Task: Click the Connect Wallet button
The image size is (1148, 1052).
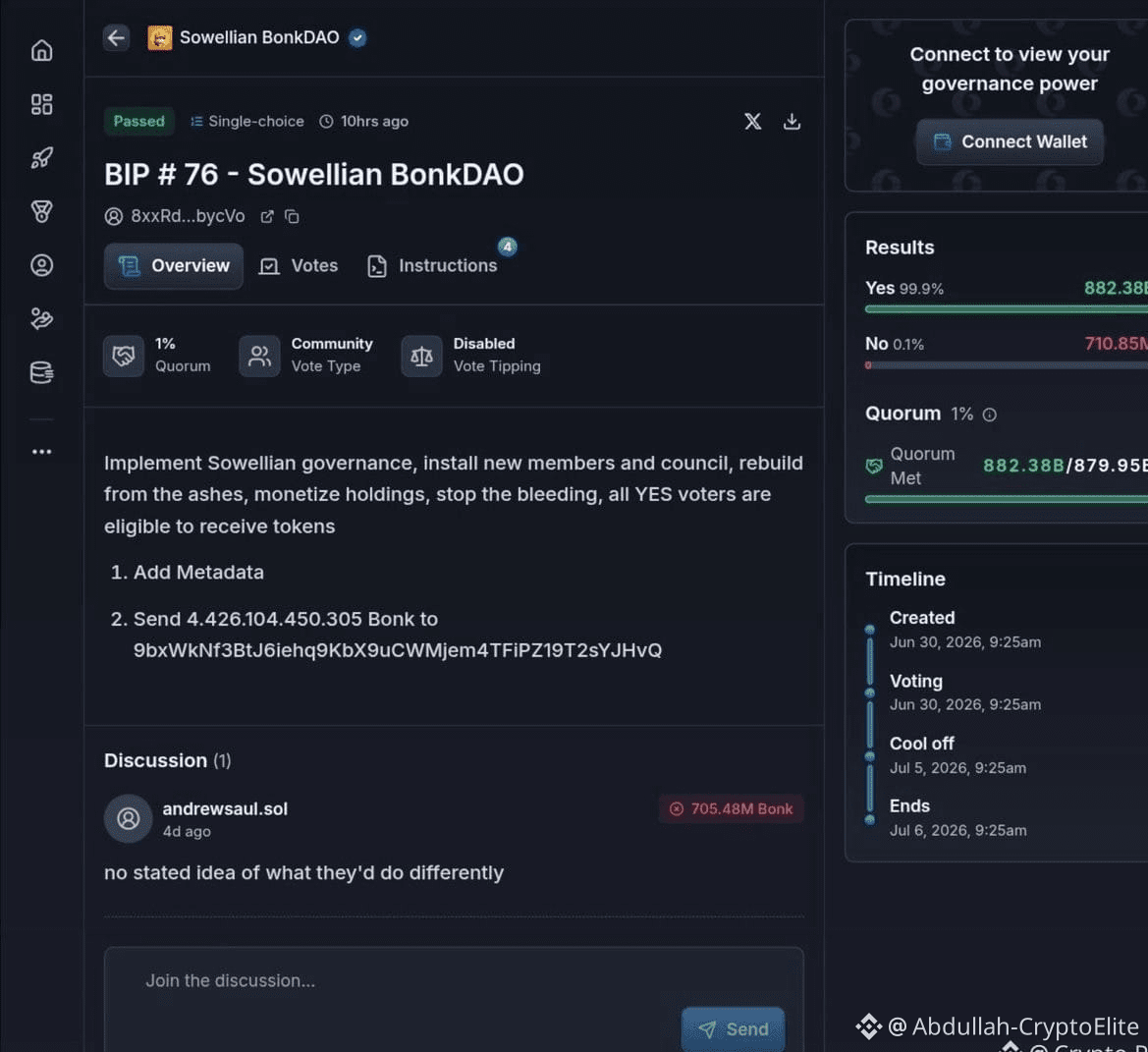Action: [x=1011, y=142]
